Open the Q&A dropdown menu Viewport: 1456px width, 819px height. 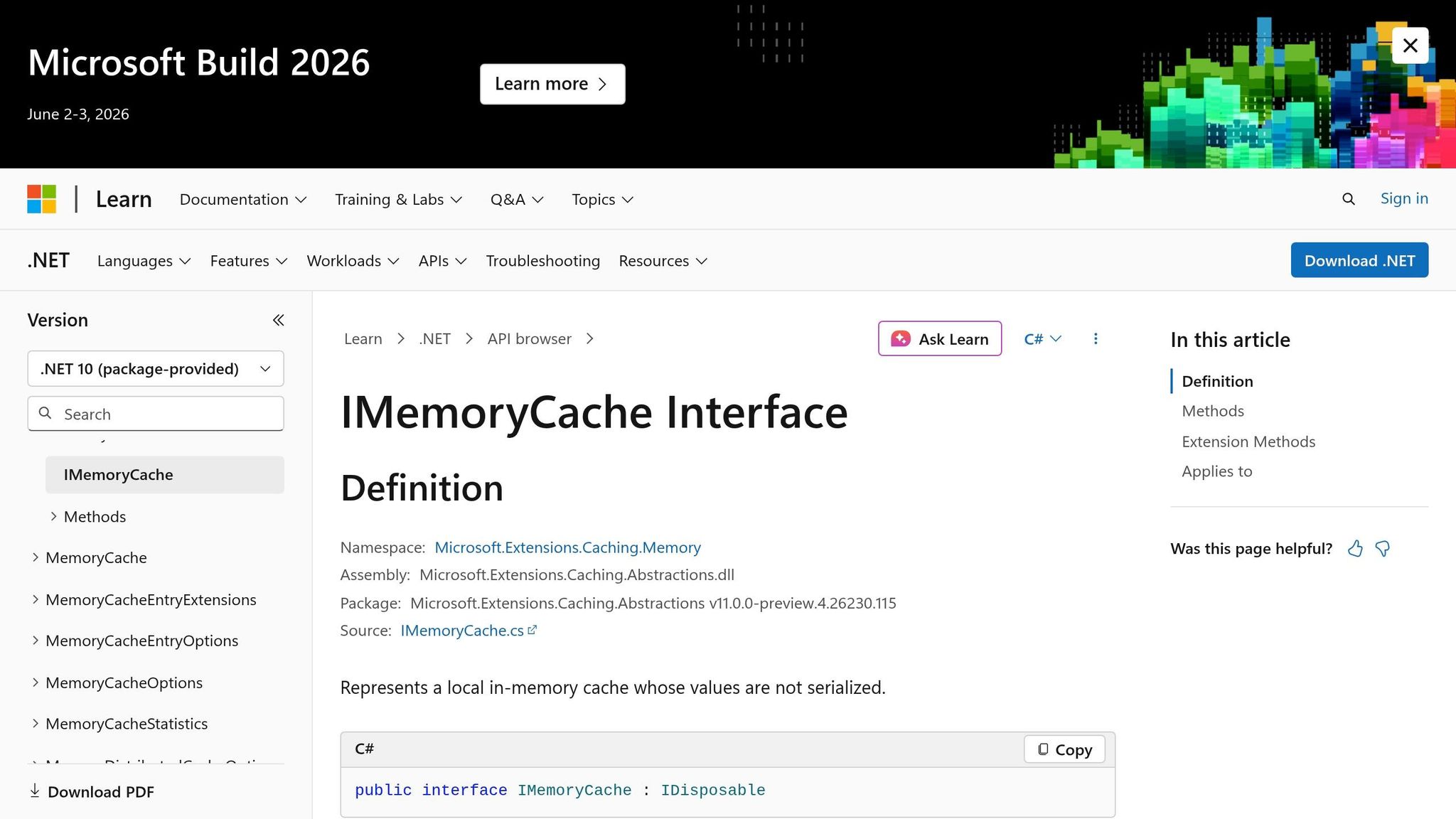[x=517, y=200]
